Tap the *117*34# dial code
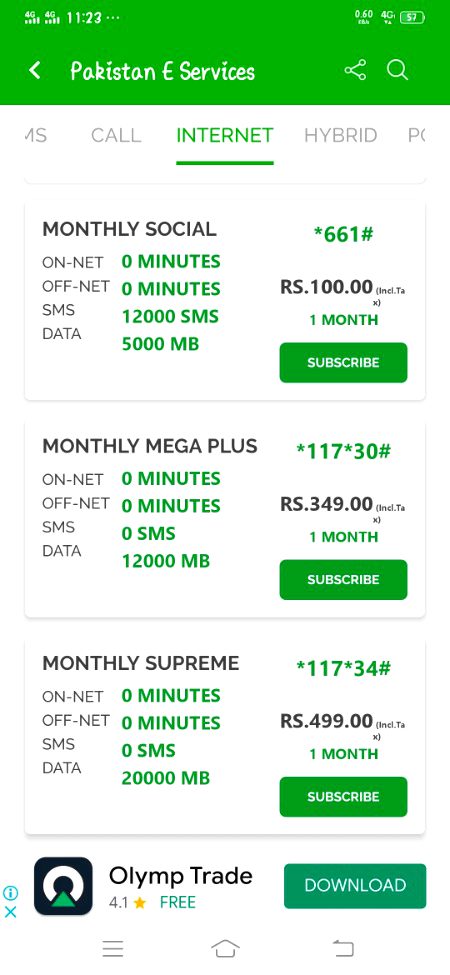Image resolution: width=450 pixels, height=975 pixels. (343, 668)
